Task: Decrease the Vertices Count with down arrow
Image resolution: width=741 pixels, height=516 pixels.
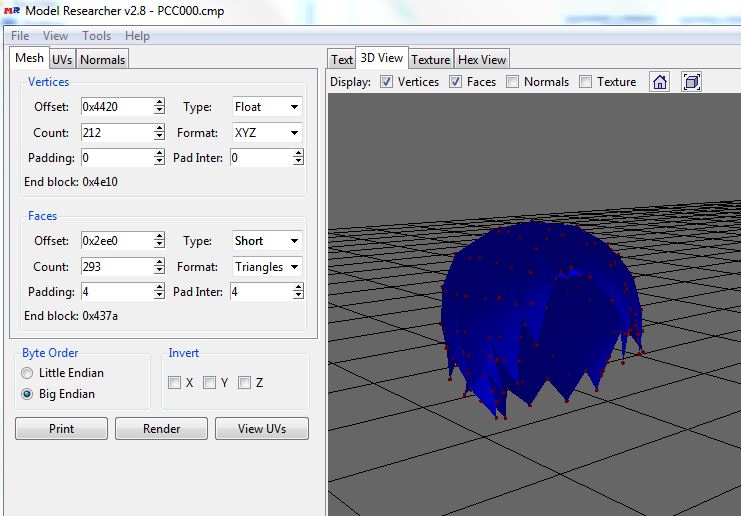Action: [x=159, y=137]
